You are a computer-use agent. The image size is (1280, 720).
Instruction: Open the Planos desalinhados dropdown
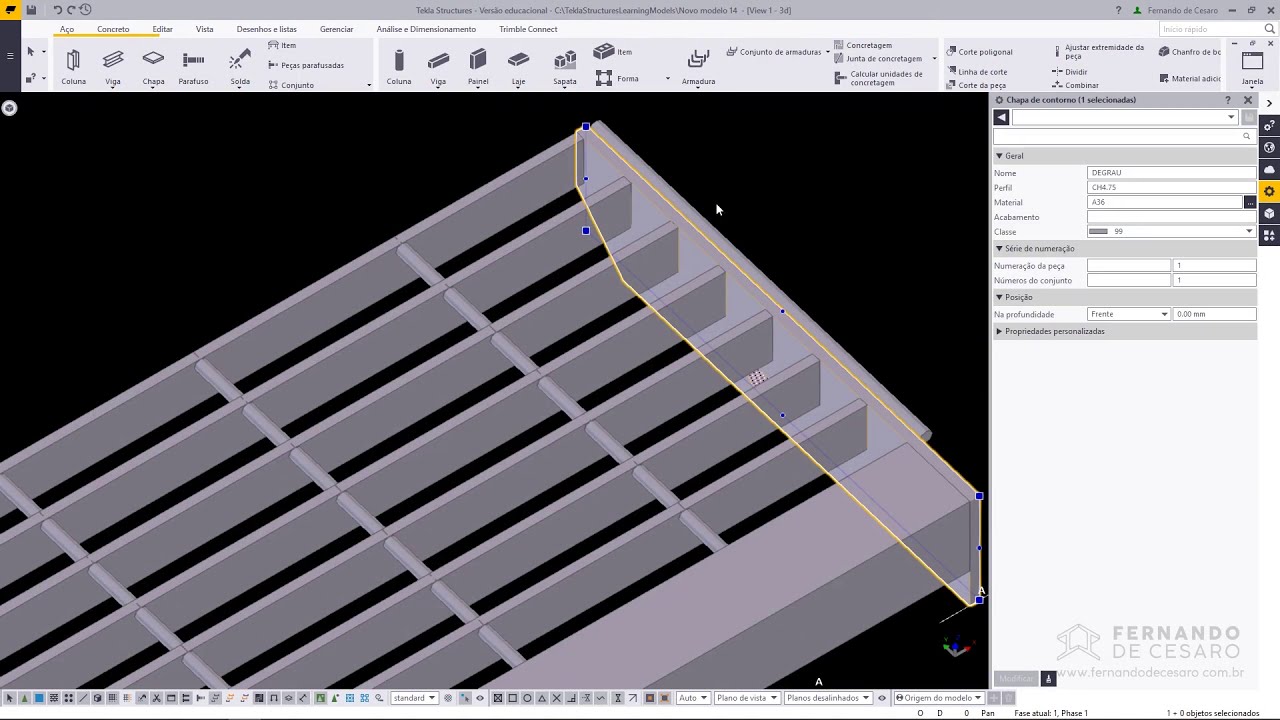[827, 698]
